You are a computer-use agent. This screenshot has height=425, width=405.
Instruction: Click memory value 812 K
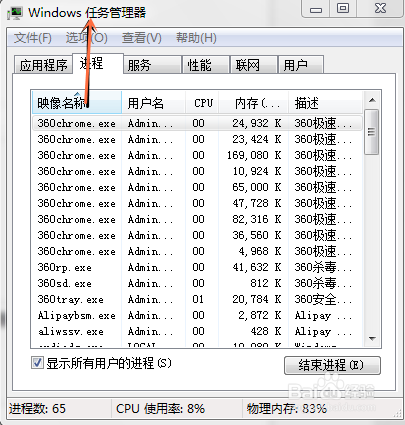[x=266, y=283]
